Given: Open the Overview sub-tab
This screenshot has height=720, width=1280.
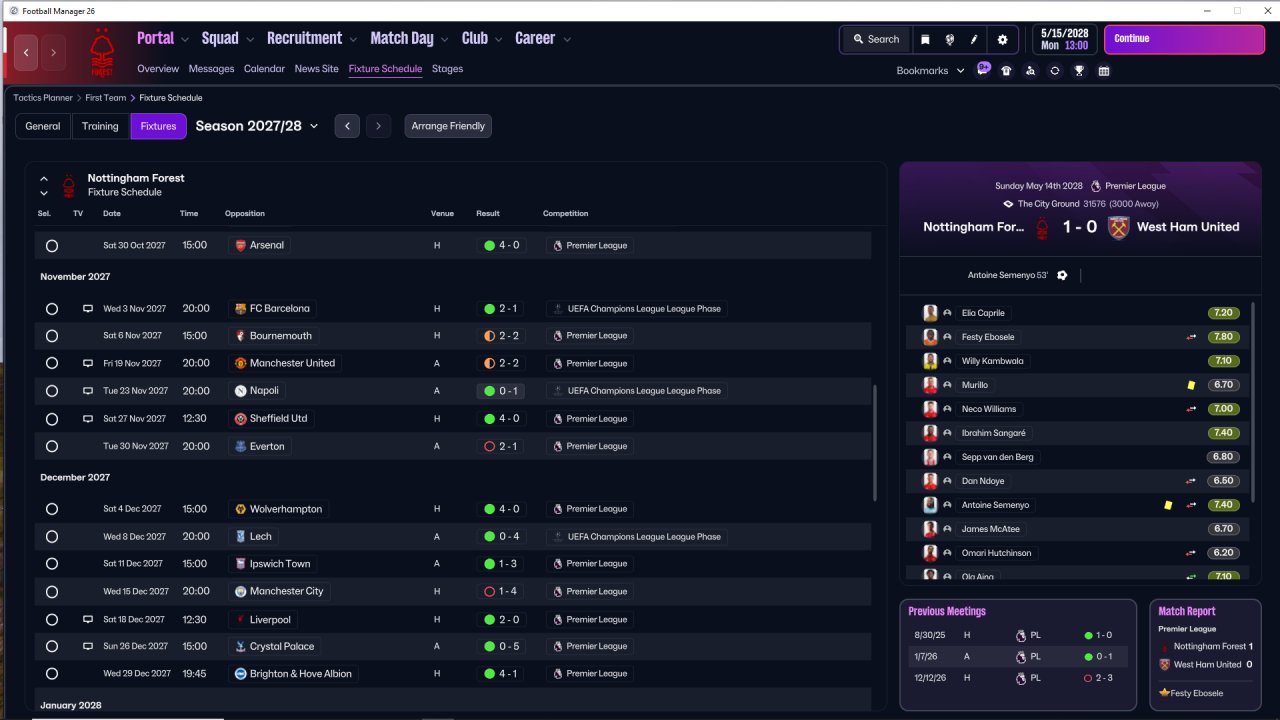Looking at the screenshot, I should 158,69.
